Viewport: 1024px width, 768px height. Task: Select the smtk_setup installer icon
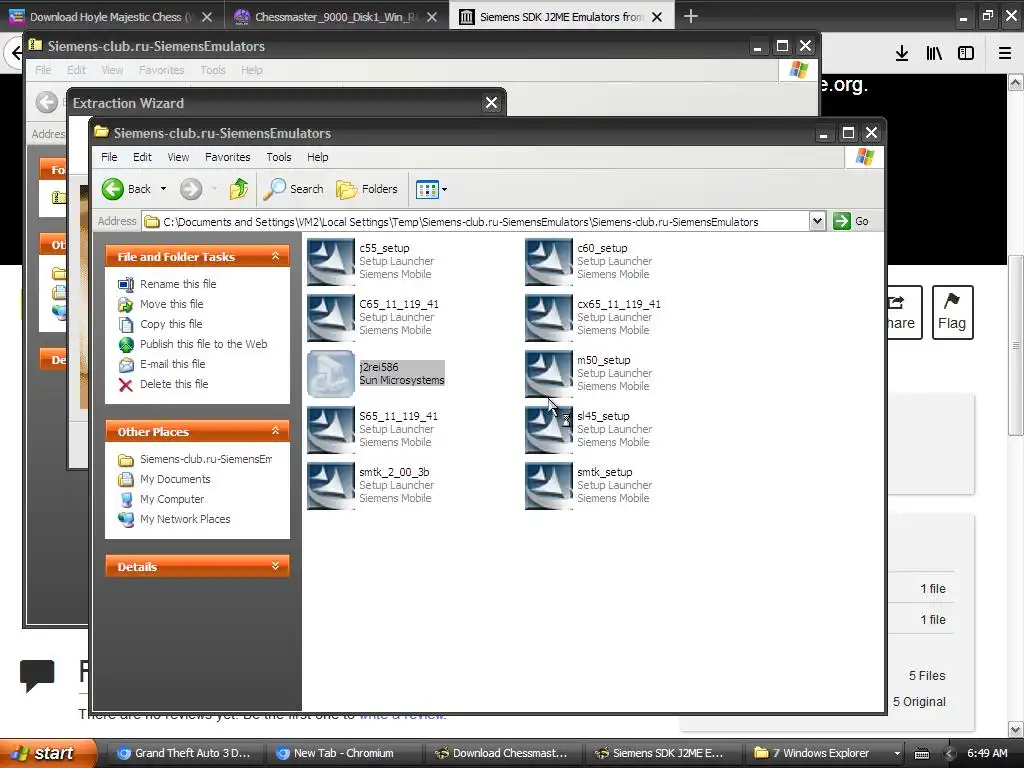549,487
